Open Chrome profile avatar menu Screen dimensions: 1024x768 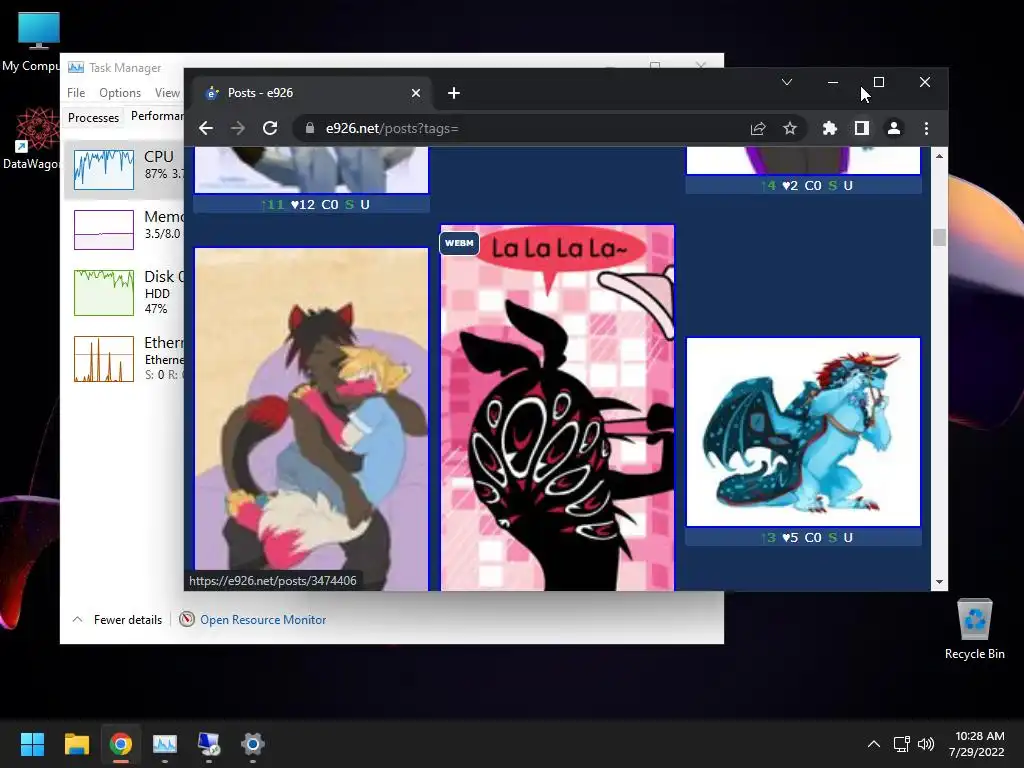coord(894,129)
